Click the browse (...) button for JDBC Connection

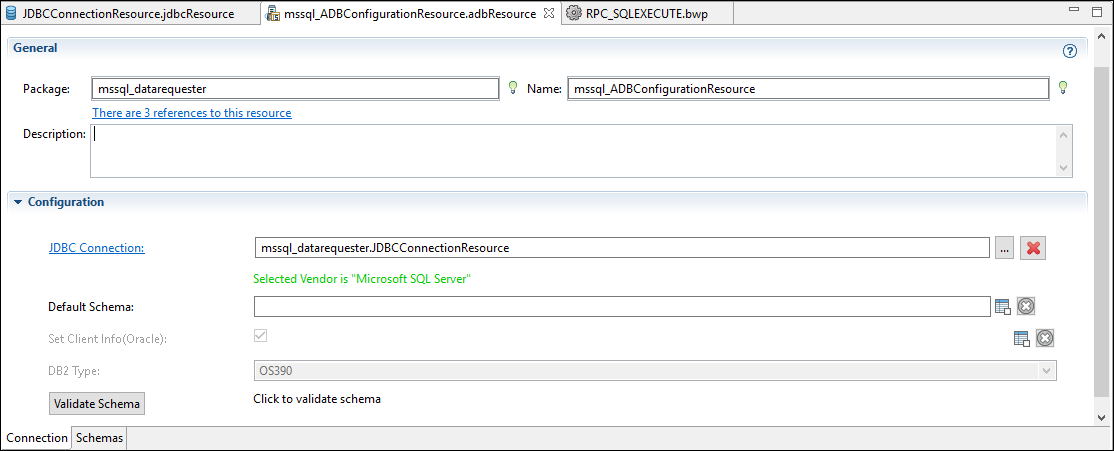click(x=1005, y=248)
